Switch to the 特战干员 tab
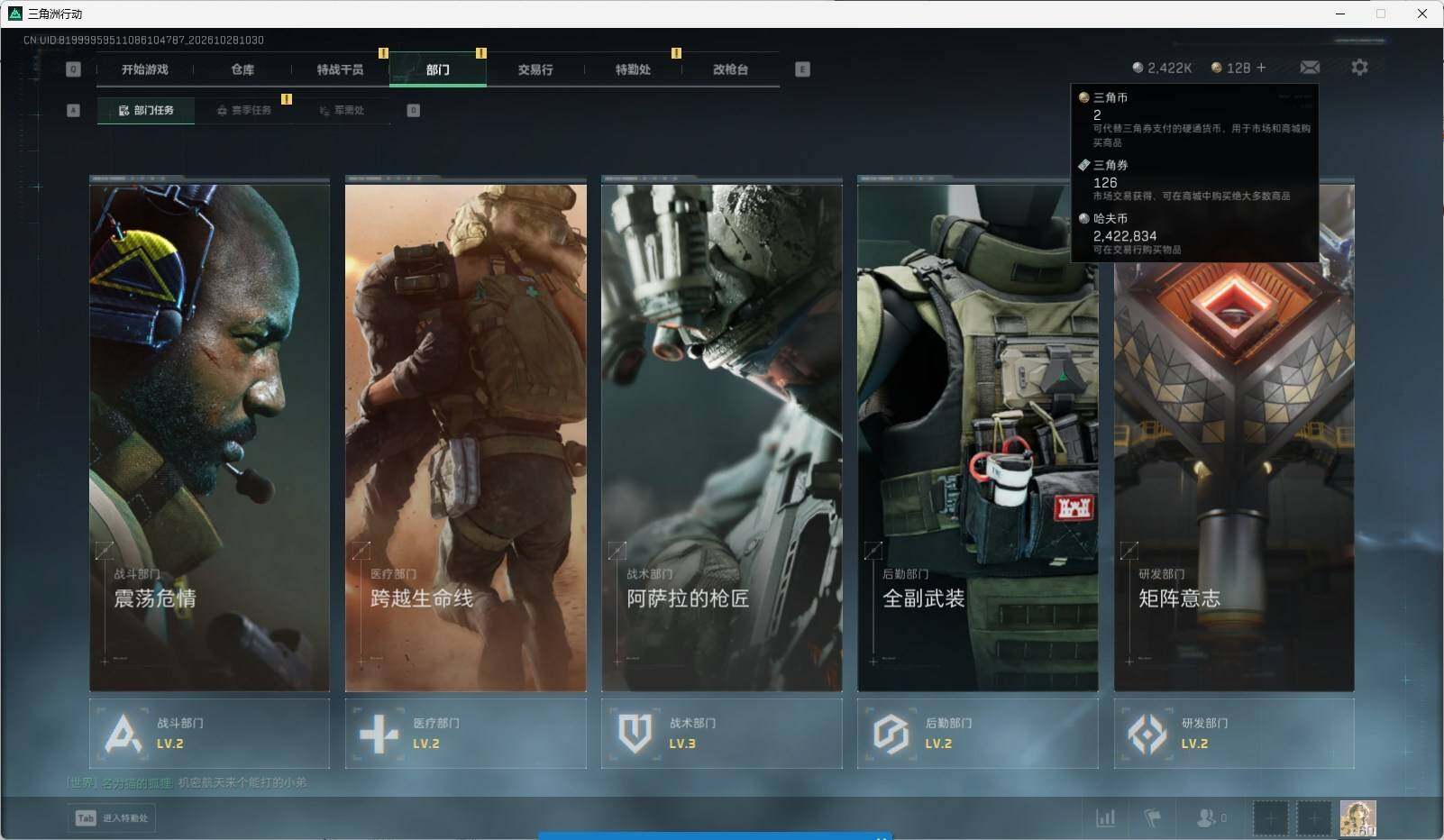1444x840 pixels. click(340, 69)
